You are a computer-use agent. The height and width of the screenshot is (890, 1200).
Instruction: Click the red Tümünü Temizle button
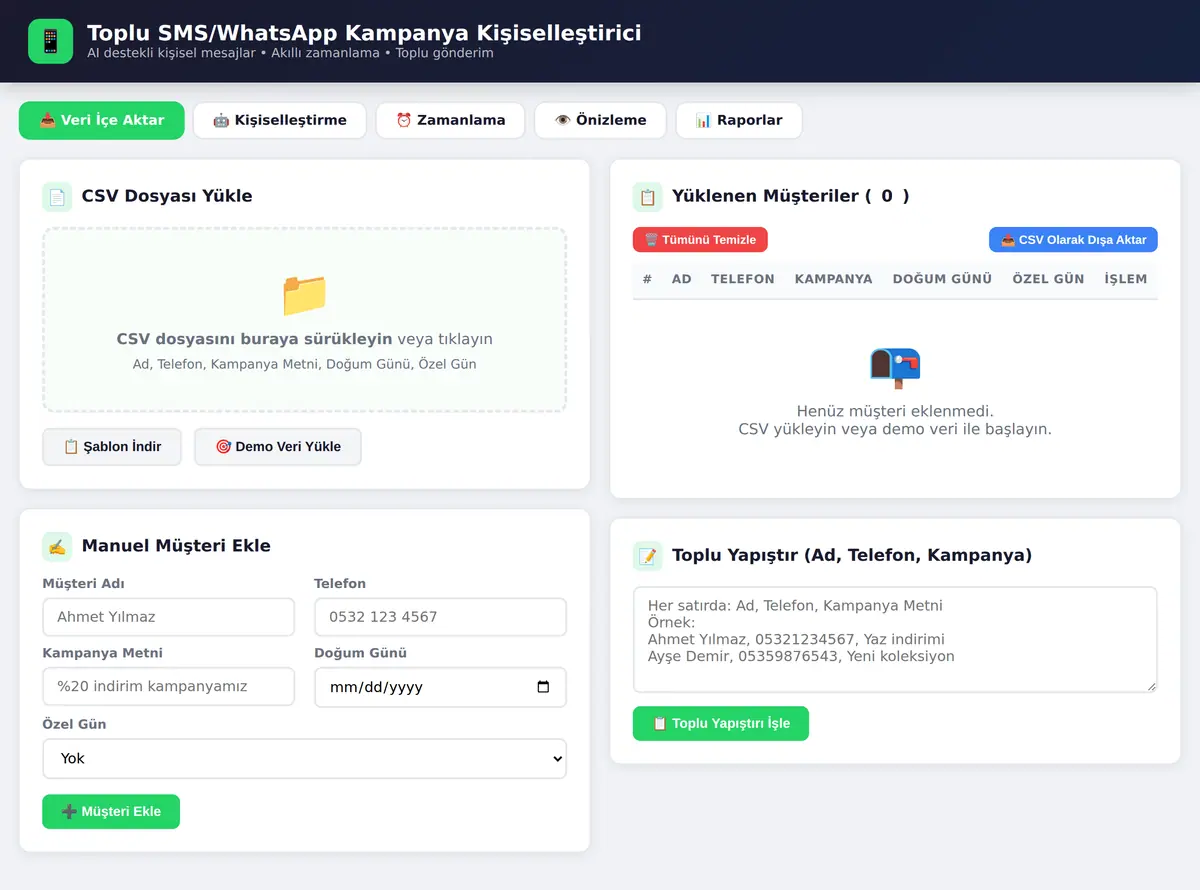(700, 240)
